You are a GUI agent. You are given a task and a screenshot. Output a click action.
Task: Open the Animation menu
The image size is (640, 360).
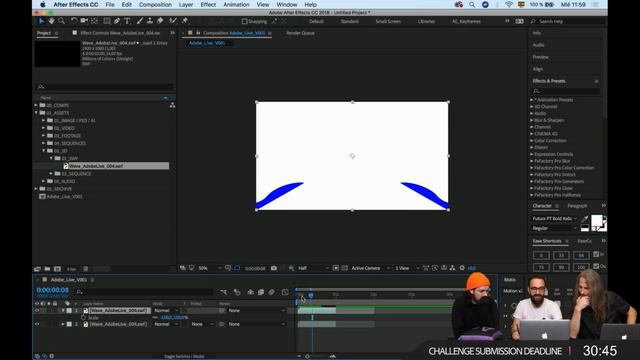coord(236,4)
